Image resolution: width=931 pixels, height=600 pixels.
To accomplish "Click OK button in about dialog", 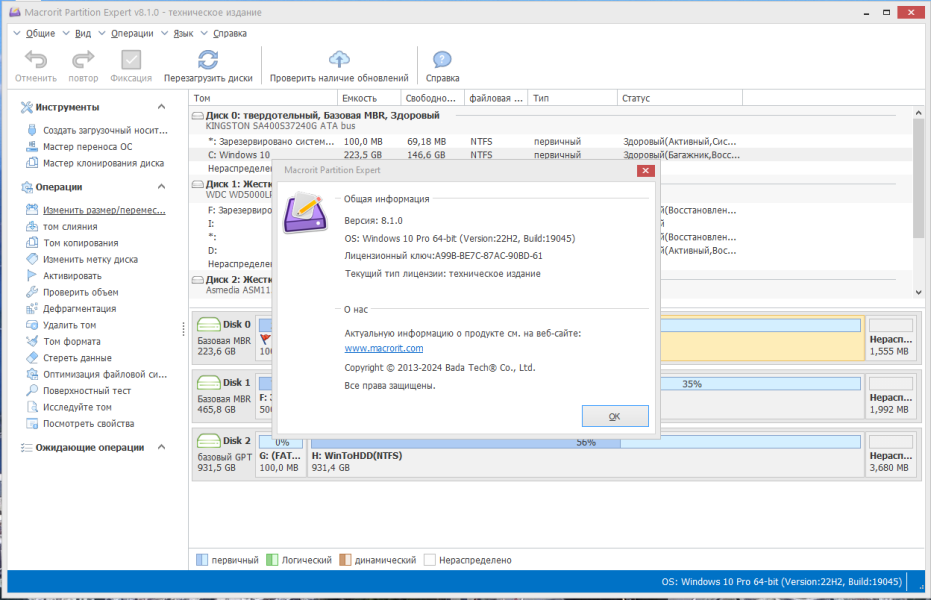I will coord(615,416).
